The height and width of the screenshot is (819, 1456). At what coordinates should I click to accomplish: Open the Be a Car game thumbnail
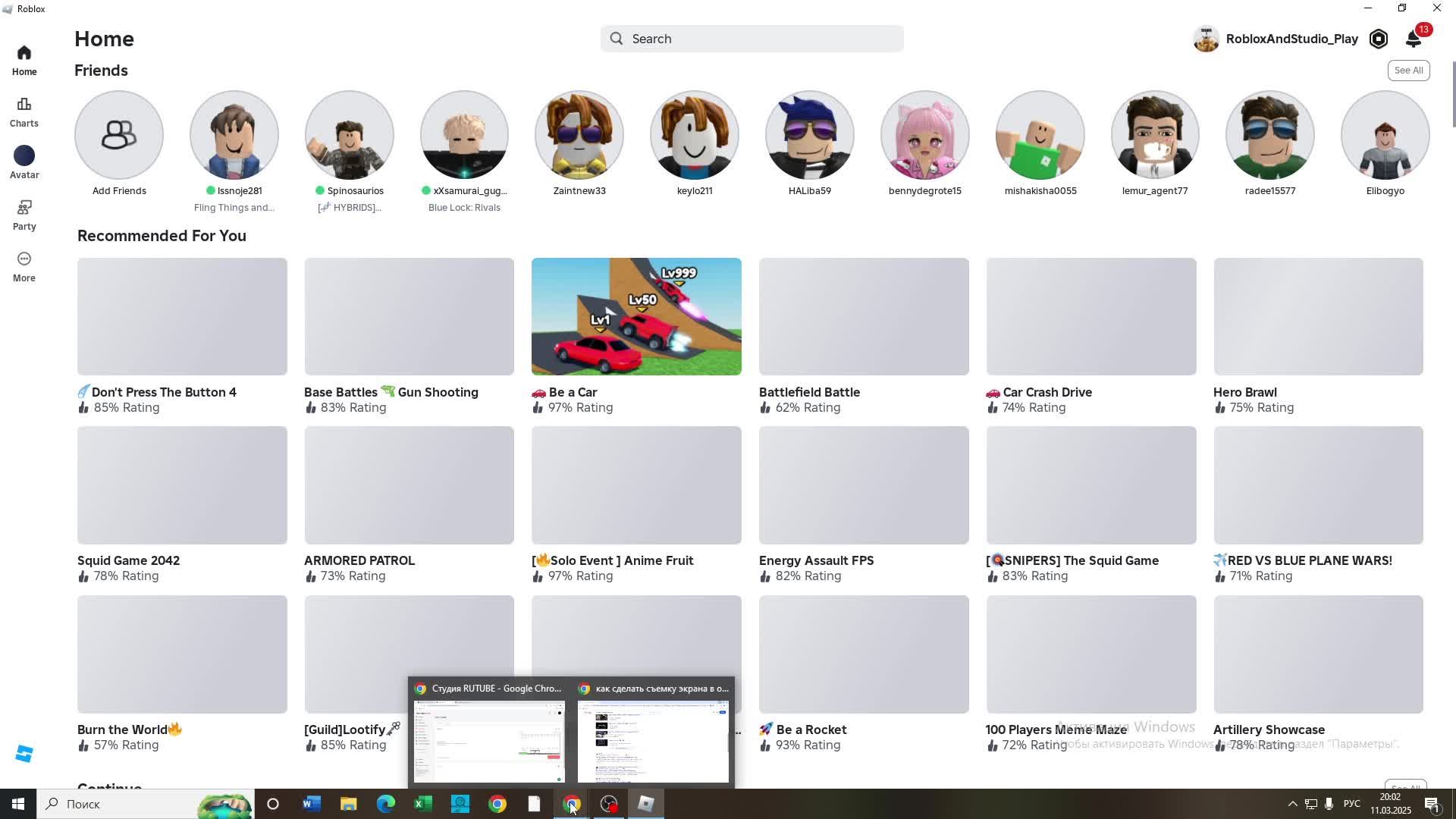tap(635, 316)
